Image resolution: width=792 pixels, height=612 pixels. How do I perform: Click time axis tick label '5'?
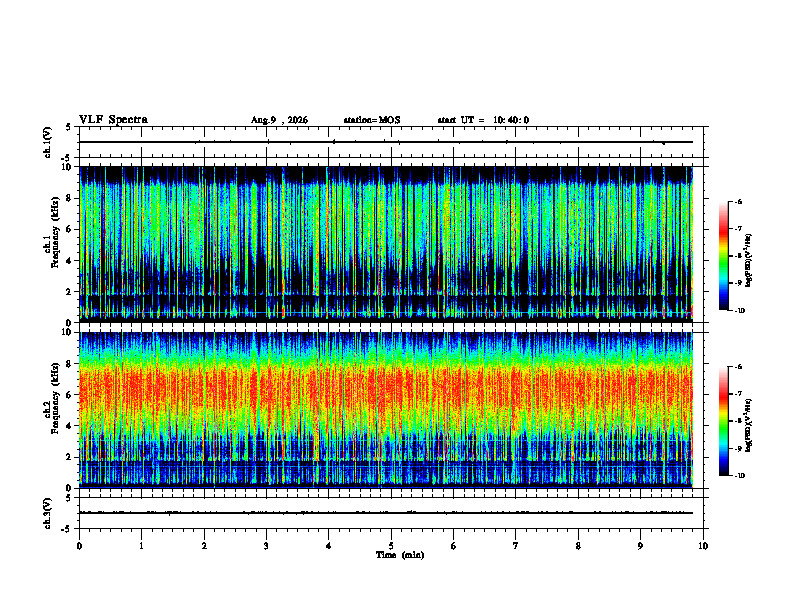click(x=391, y=546)
